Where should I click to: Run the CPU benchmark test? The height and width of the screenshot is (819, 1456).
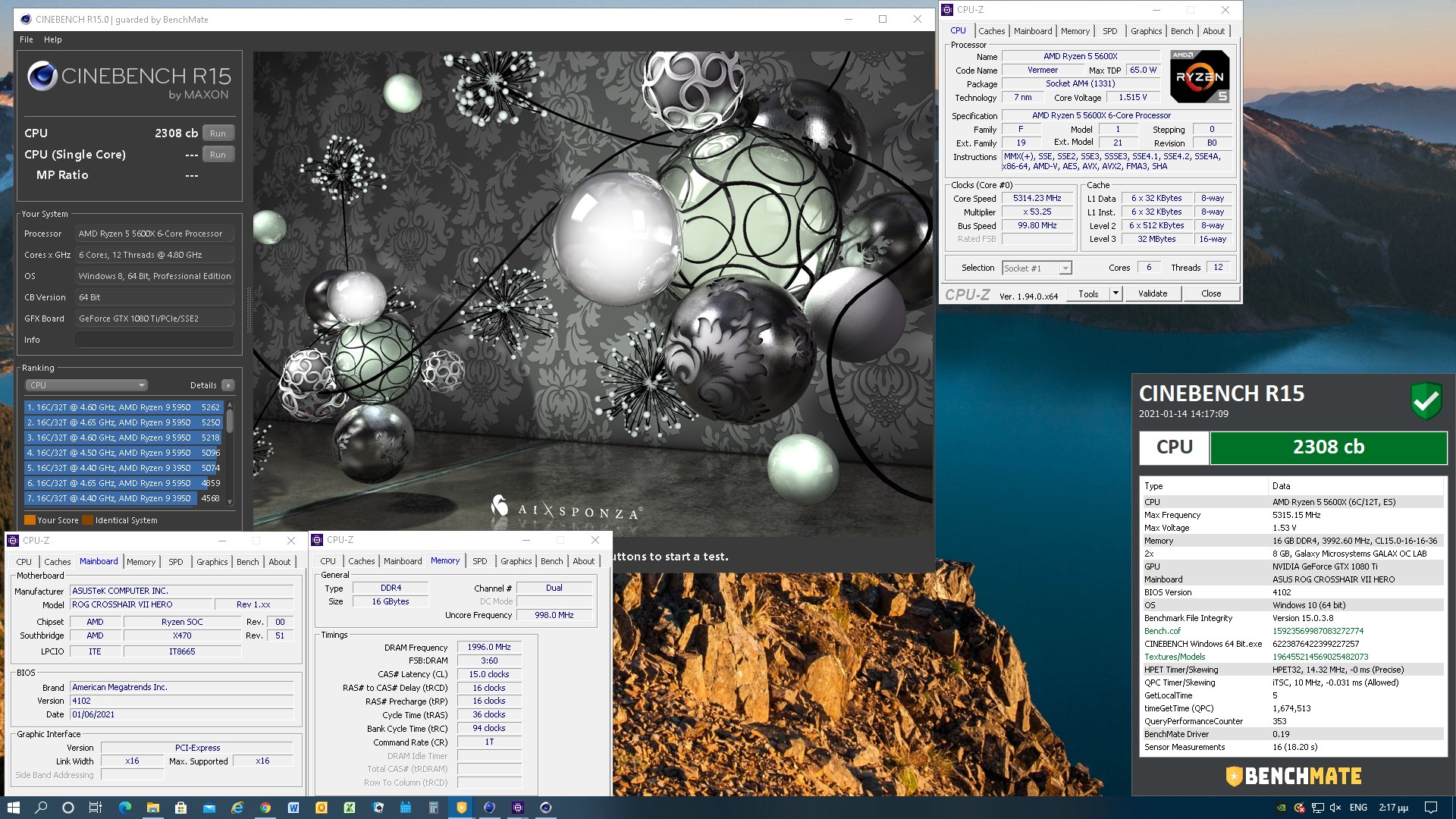pos(218,133)
